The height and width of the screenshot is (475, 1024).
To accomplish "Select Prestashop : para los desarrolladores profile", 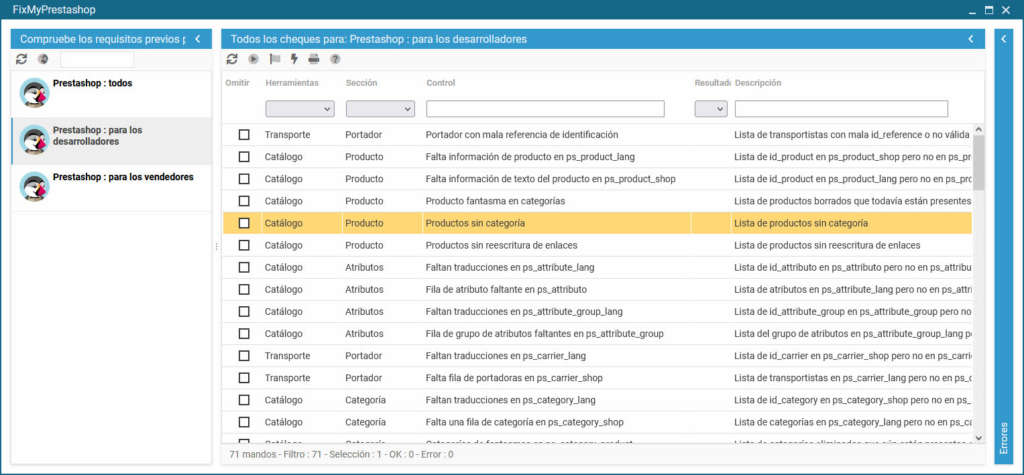I will click(x=112, y=141).
